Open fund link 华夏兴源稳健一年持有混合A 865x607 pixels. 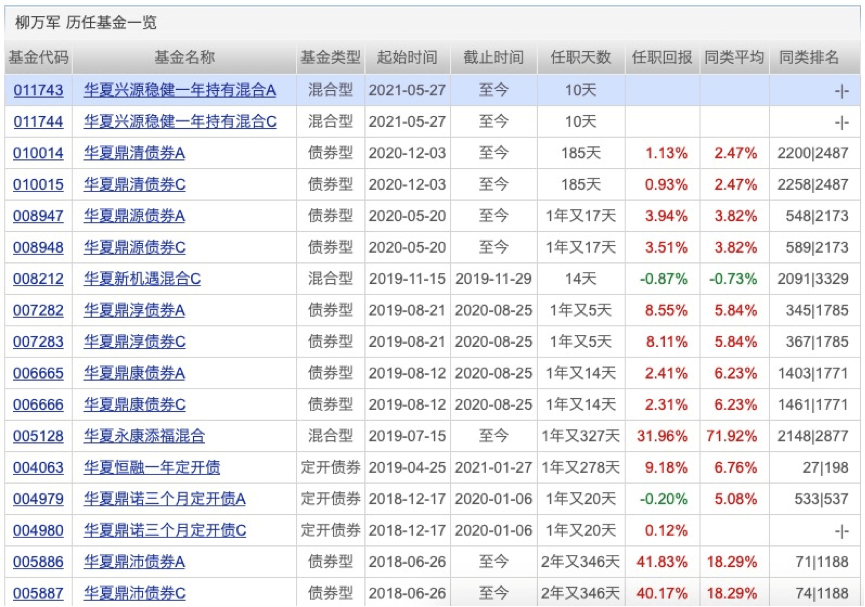click(180, 90)
